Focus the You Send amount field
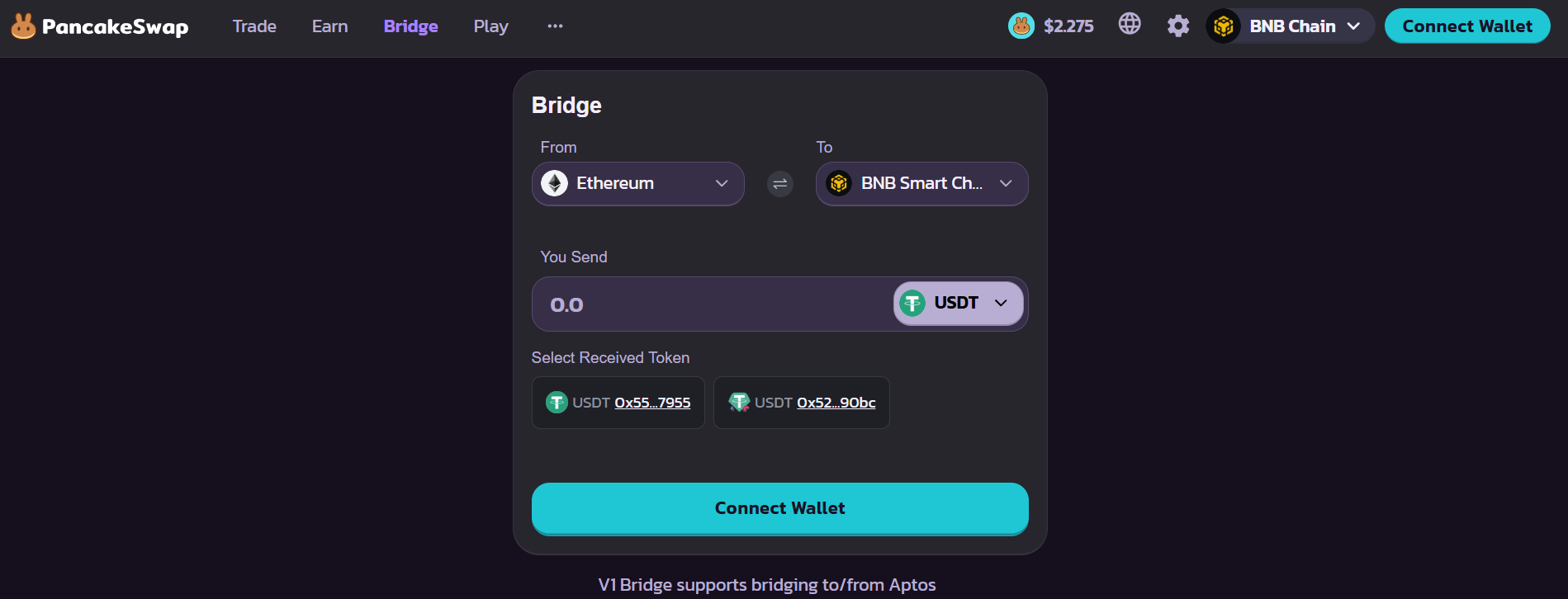Screen dimensions: 1568x599 click(x=710, y=304)
